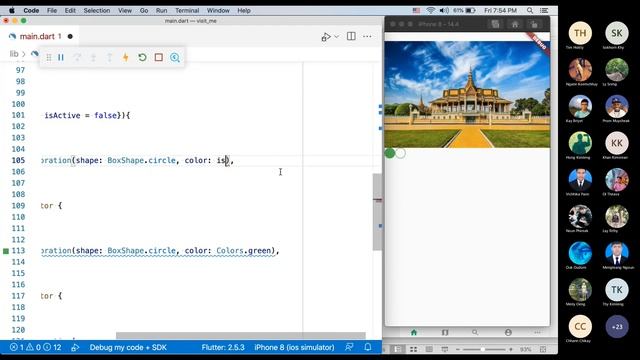Viewport: 640px width, 360px height.
Task: Open +23 more participants bubble
Action: pos(617,327)
